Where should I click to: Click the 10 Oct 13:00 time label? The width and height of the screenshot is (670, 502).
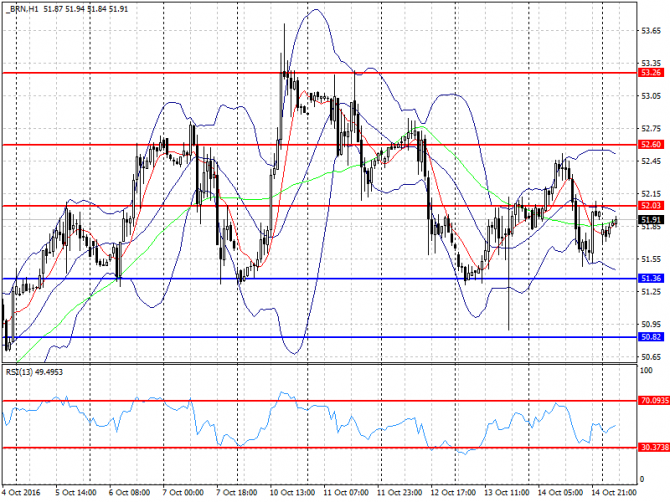[292, 493]
